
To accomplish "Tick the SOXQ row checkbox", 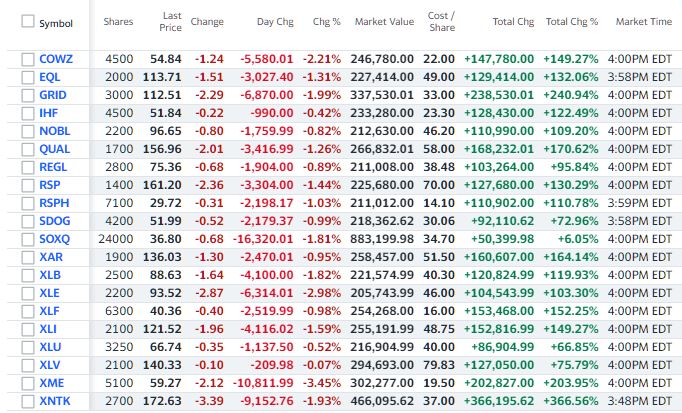I will 28,239.
